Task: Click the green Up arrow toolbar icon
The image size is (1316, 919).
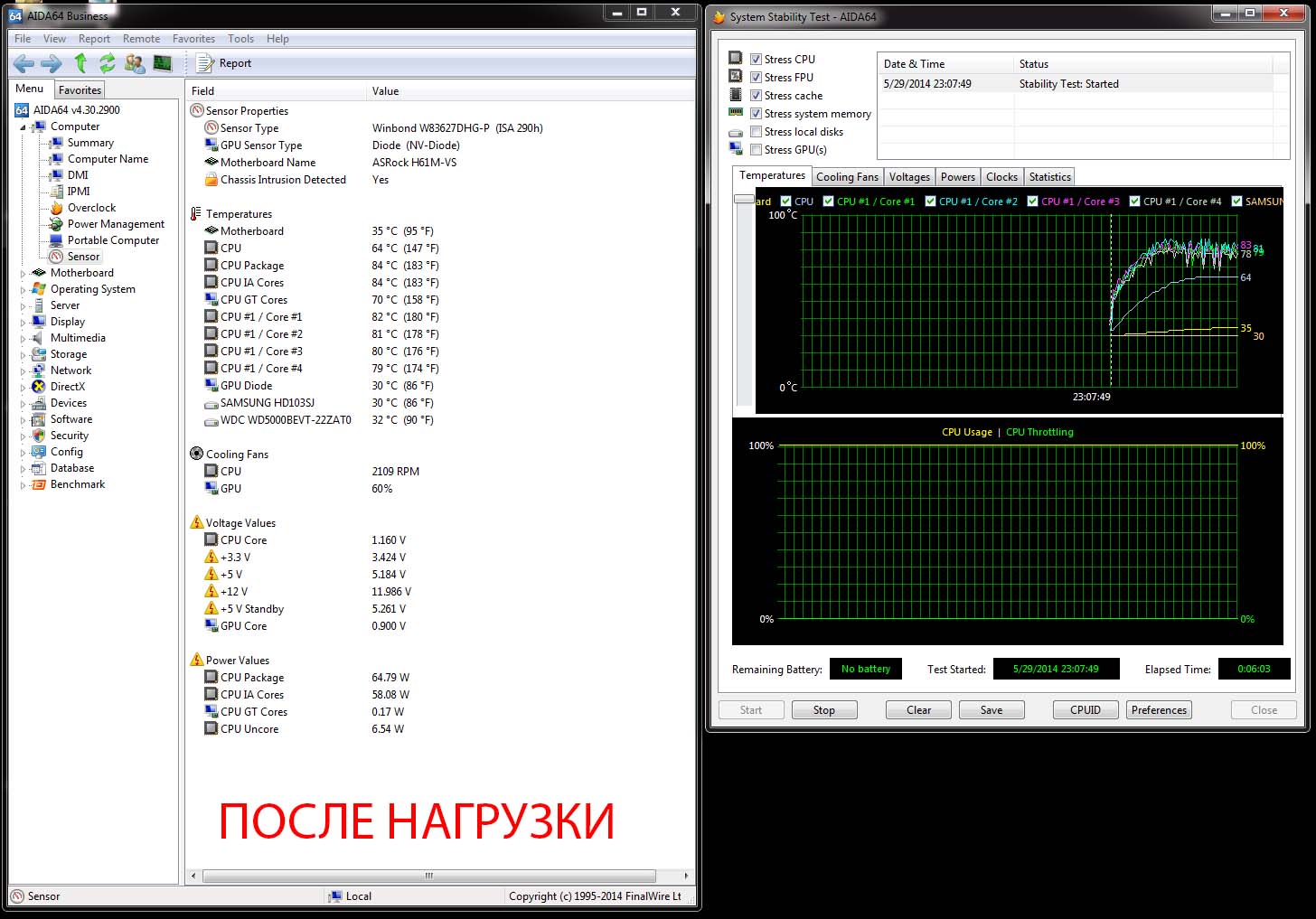Action: 80,63
